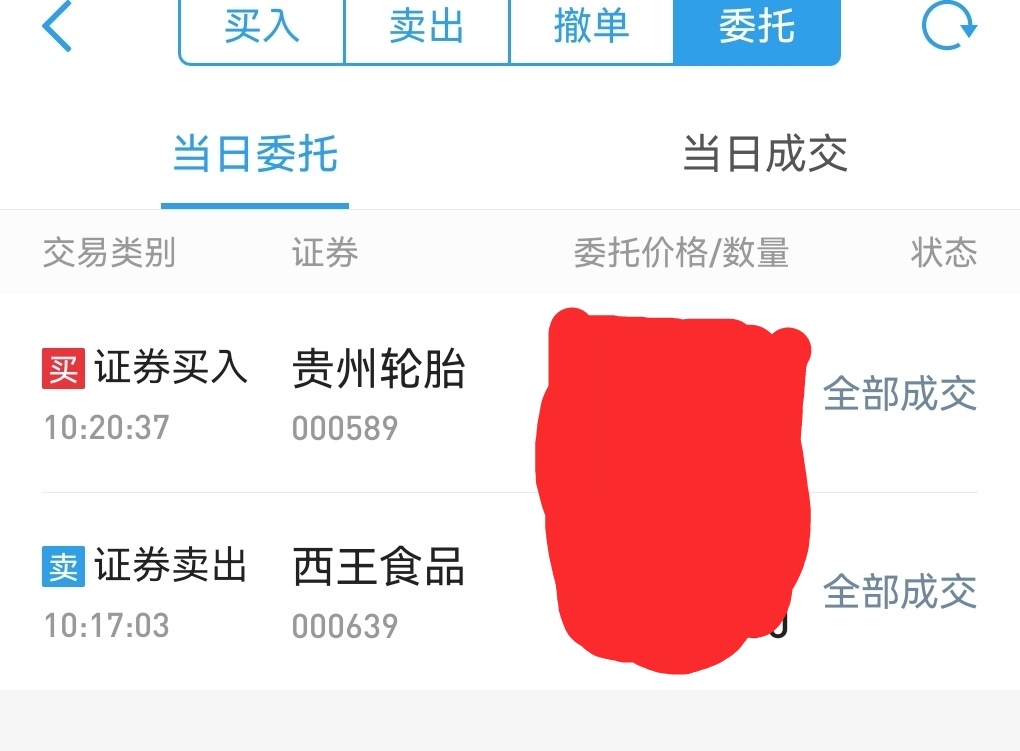Open 西王食品 stock entry
The width and height of the screenshot is (1020, 751).
click(x=379, y=566)
